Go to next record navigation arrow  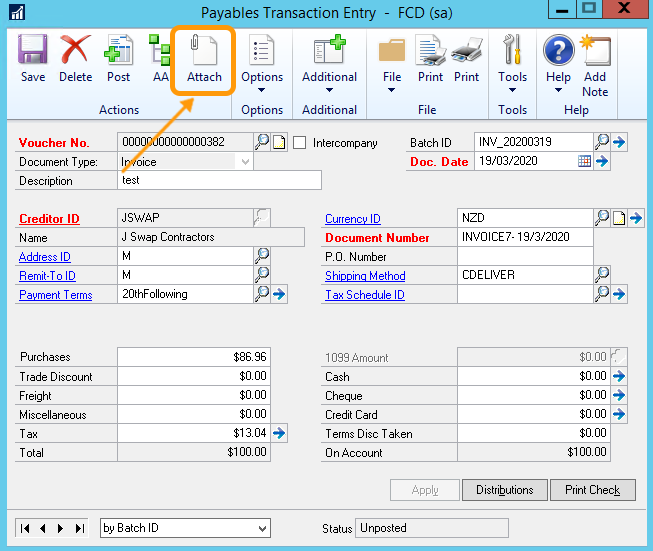pyautogui.click(x=61, y=528)
